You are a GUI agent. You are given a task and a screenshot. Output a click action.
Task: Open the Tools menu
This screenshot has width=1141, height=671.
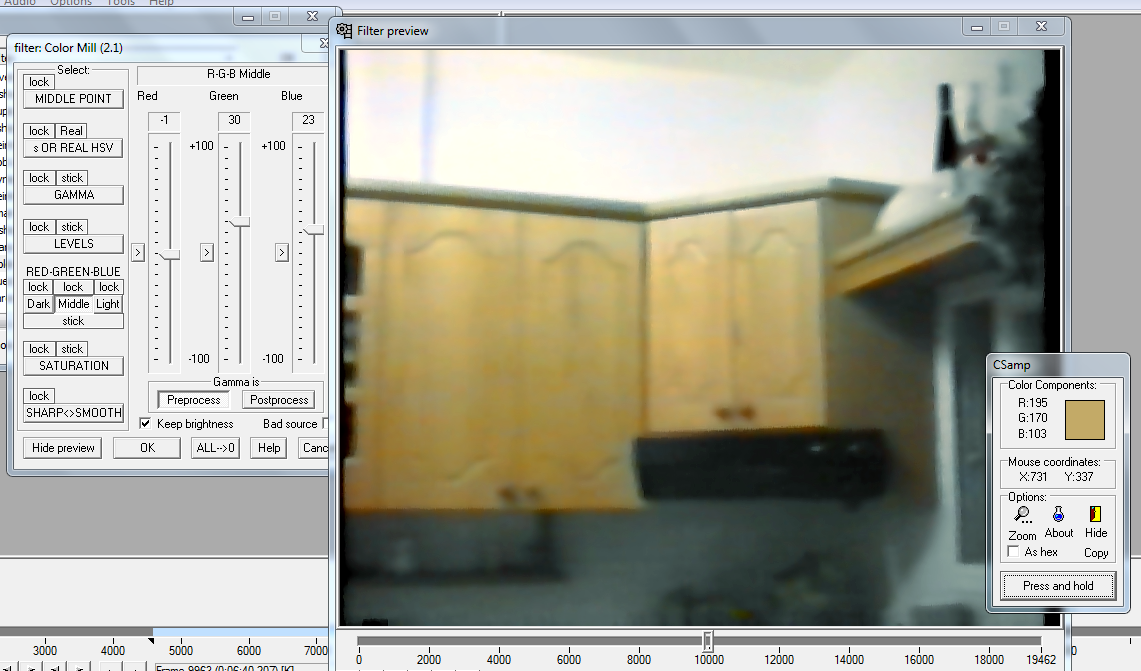click(x=121, y=2)
